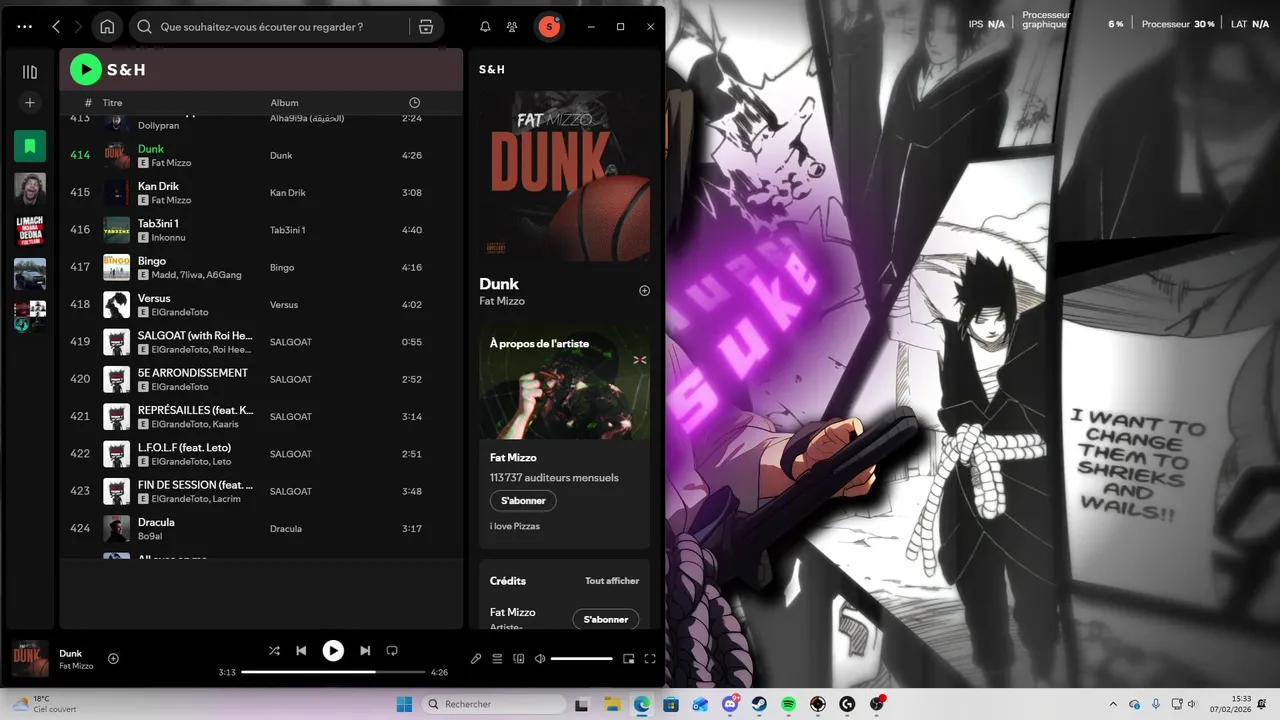Select the track 'Kan Drik' row
Viewport: 1280px width, 720px height.
[261, 193]
